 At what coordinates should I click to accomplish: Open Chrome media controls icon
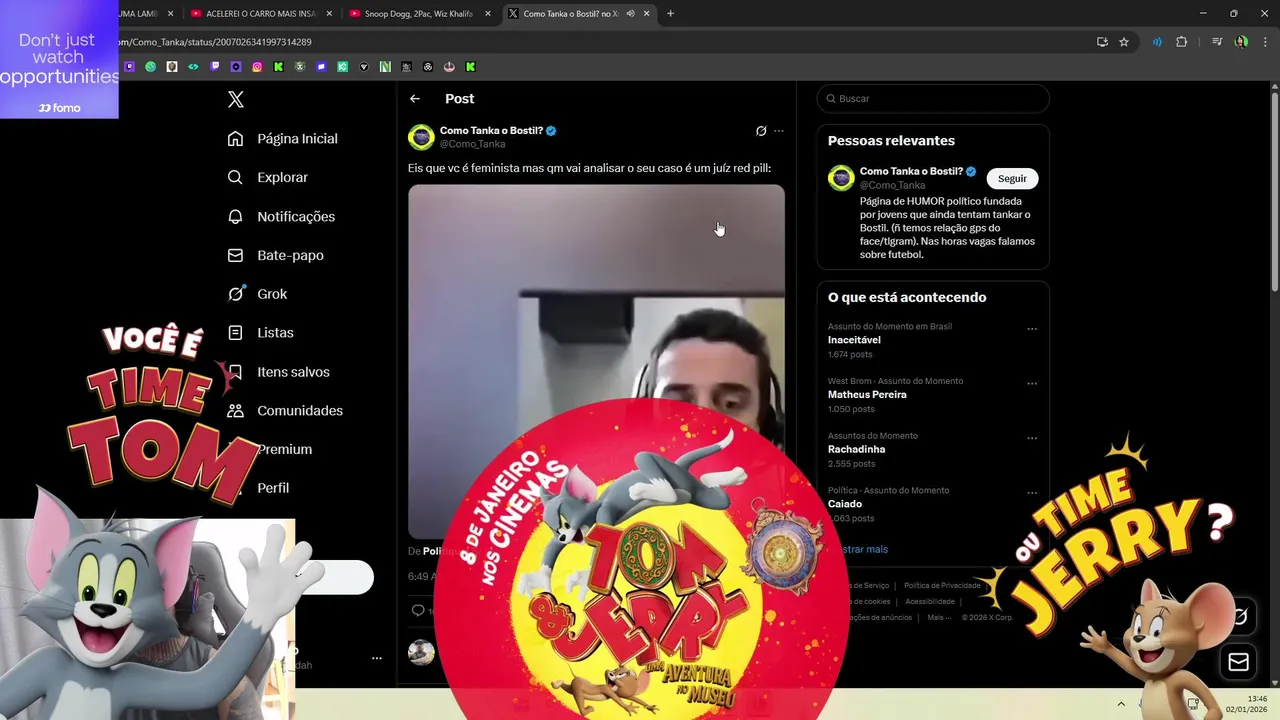(x=1217, y=42)
